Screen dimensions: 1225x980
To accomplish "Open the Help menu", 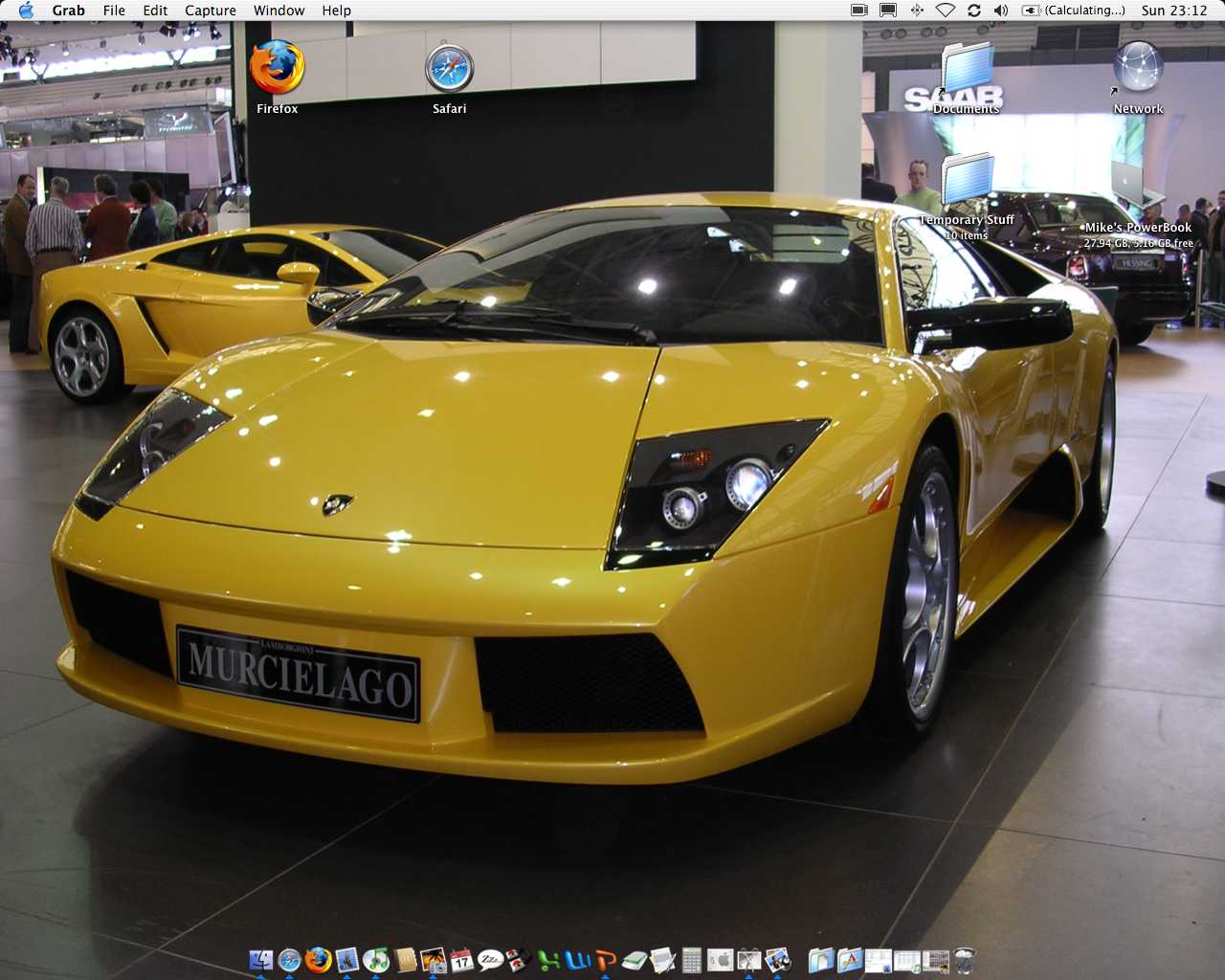I will click(x=336, y=11).
